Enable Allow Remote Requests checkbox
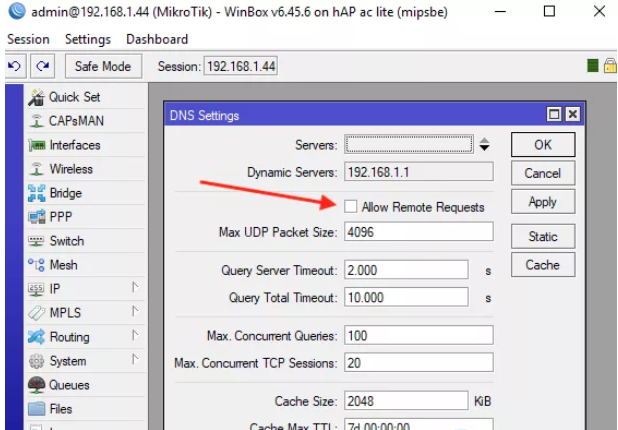Viewport: 618px width, 430px height. pyautogui.click(x=351, y=207)
